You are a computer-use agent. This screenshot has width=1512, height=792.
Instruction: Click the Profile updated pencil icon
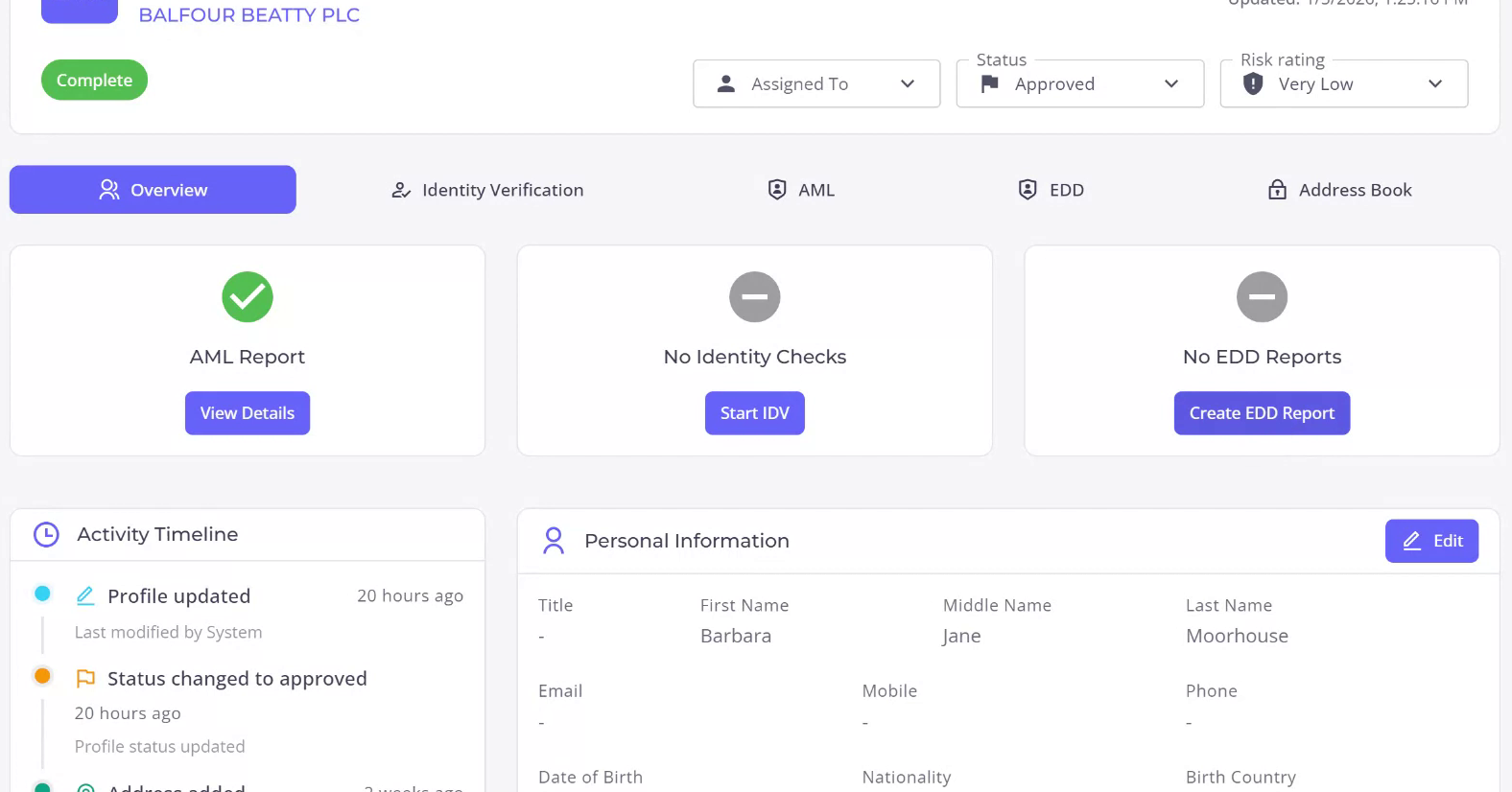pos(85,596)
